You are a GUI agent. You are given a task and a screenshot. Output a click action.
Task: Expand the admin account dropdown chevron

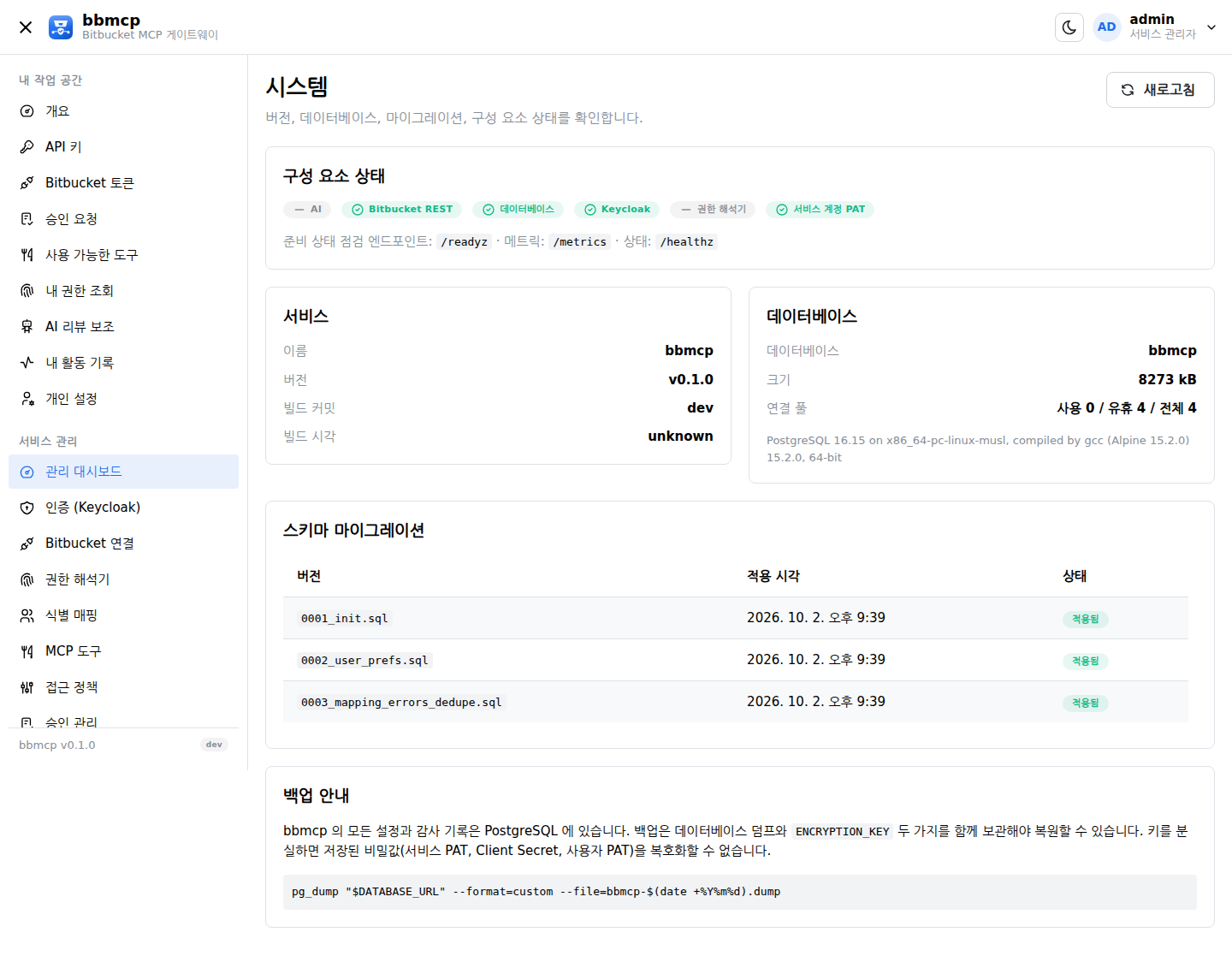[x=1211, y=27]
